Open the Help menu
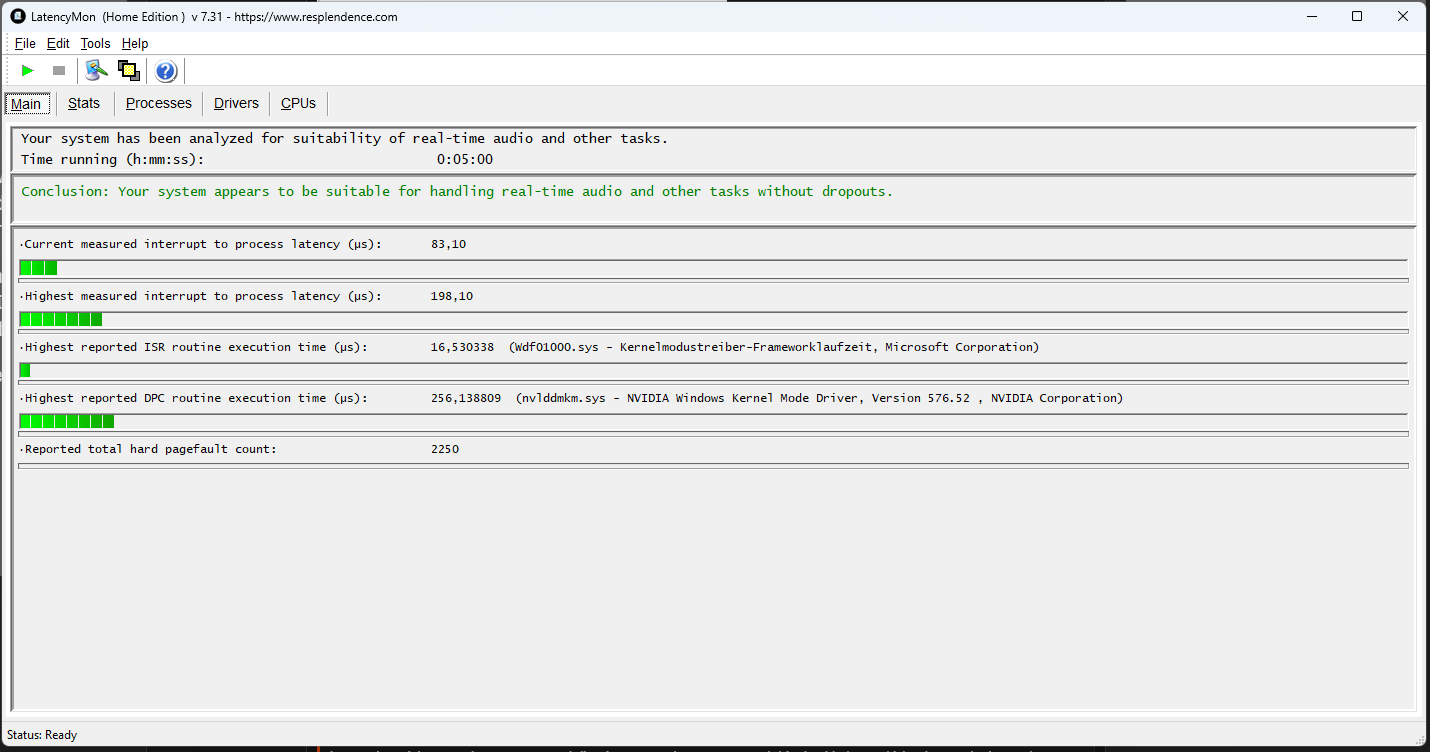 click(x=135, y=43)
